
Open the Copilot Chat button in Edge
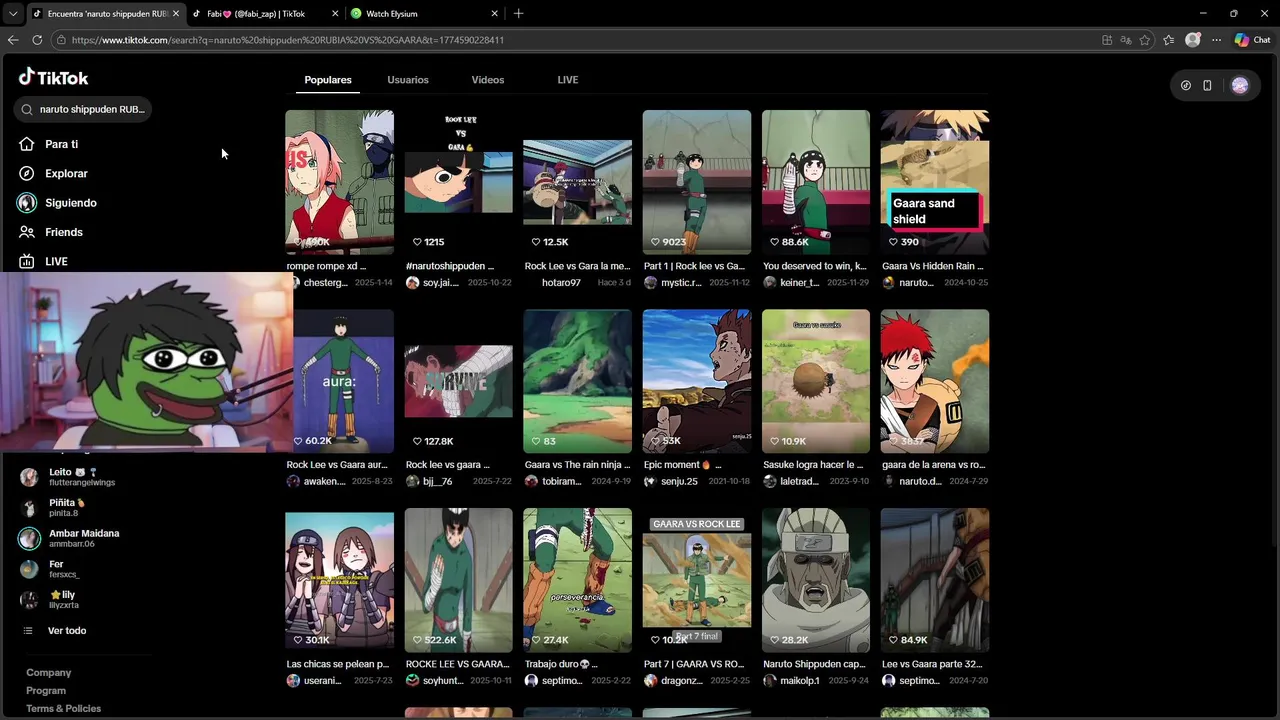pos(1252,40)
